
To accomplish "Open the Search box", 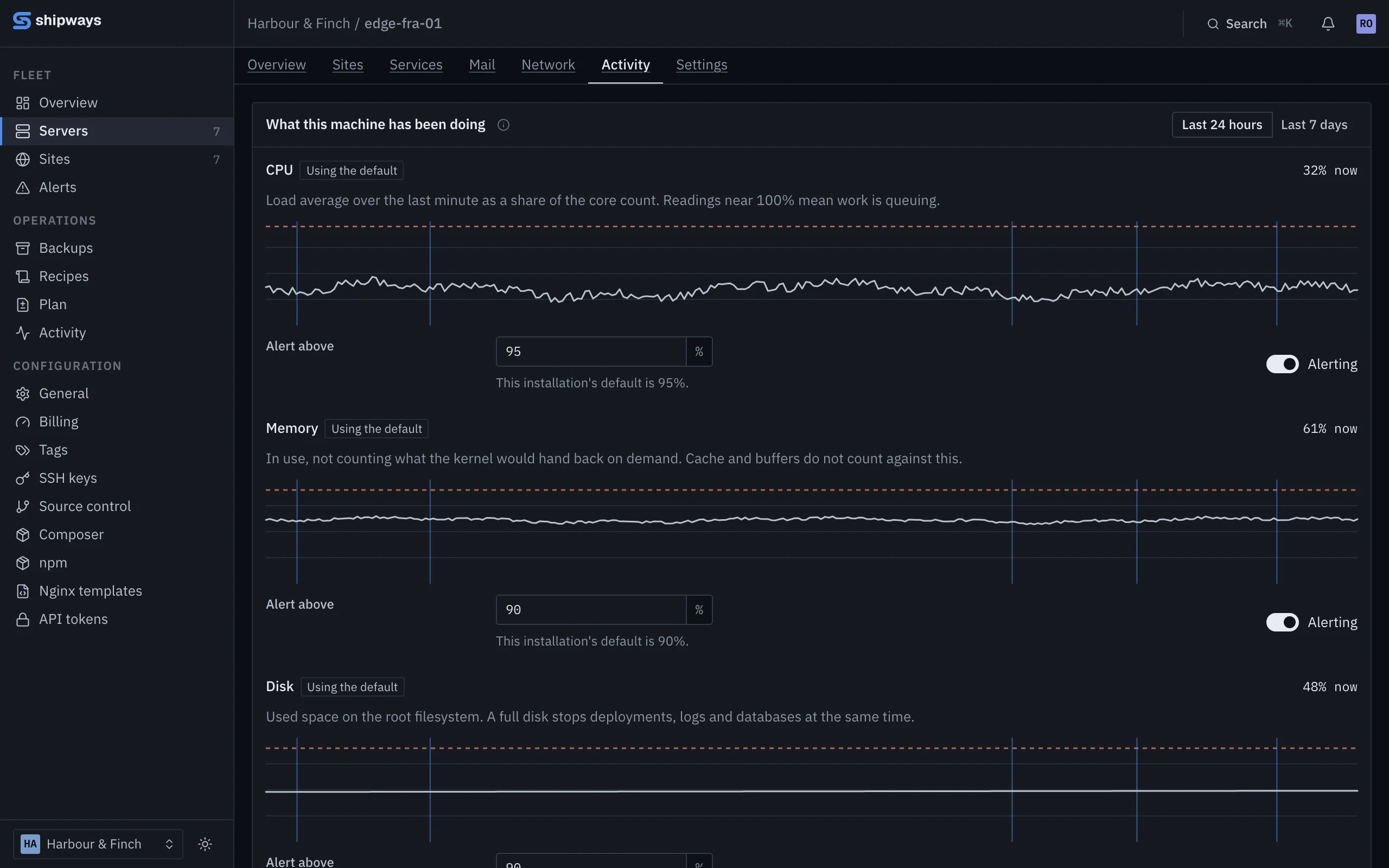I will tap(1249, 23).
